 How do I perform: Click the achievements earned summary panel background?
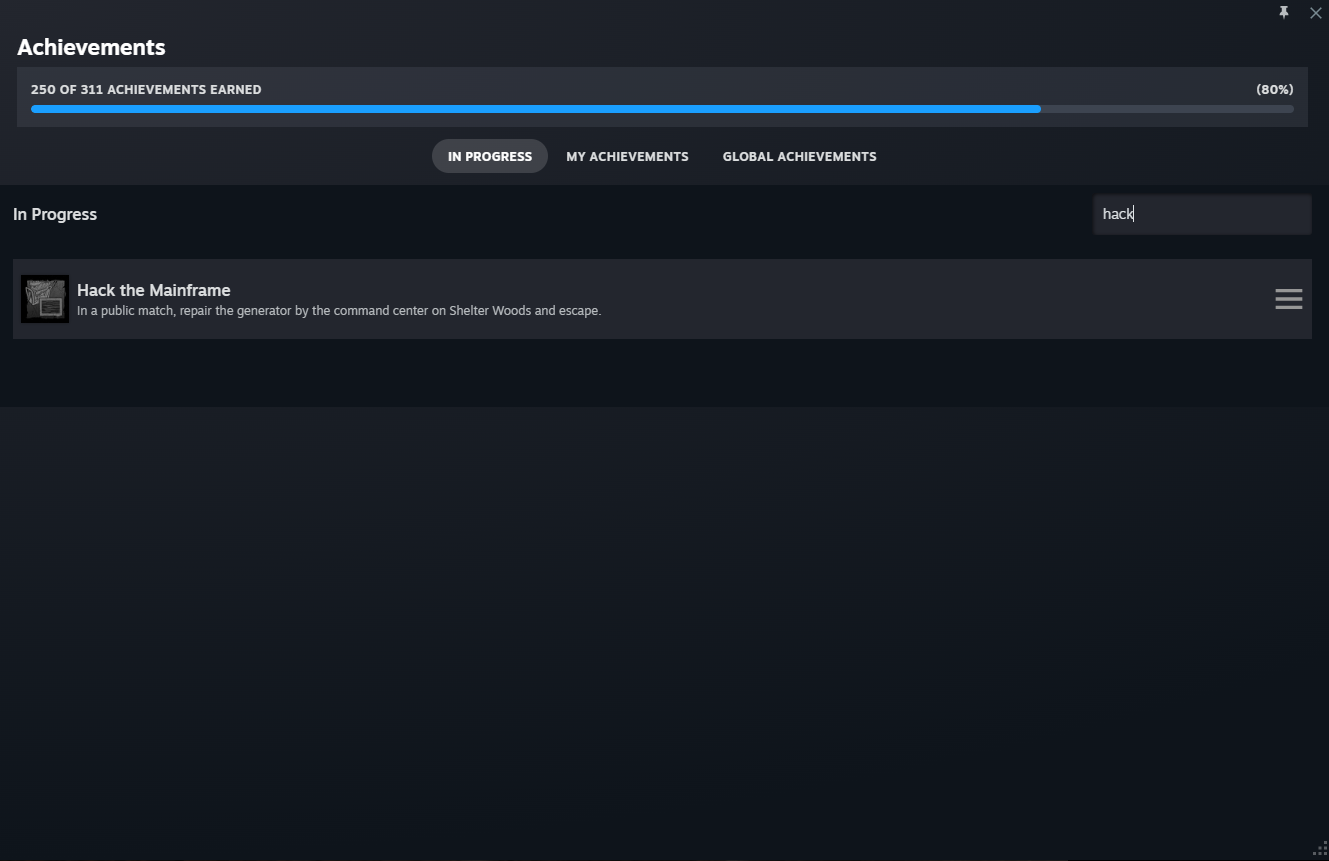click(662, 97)
